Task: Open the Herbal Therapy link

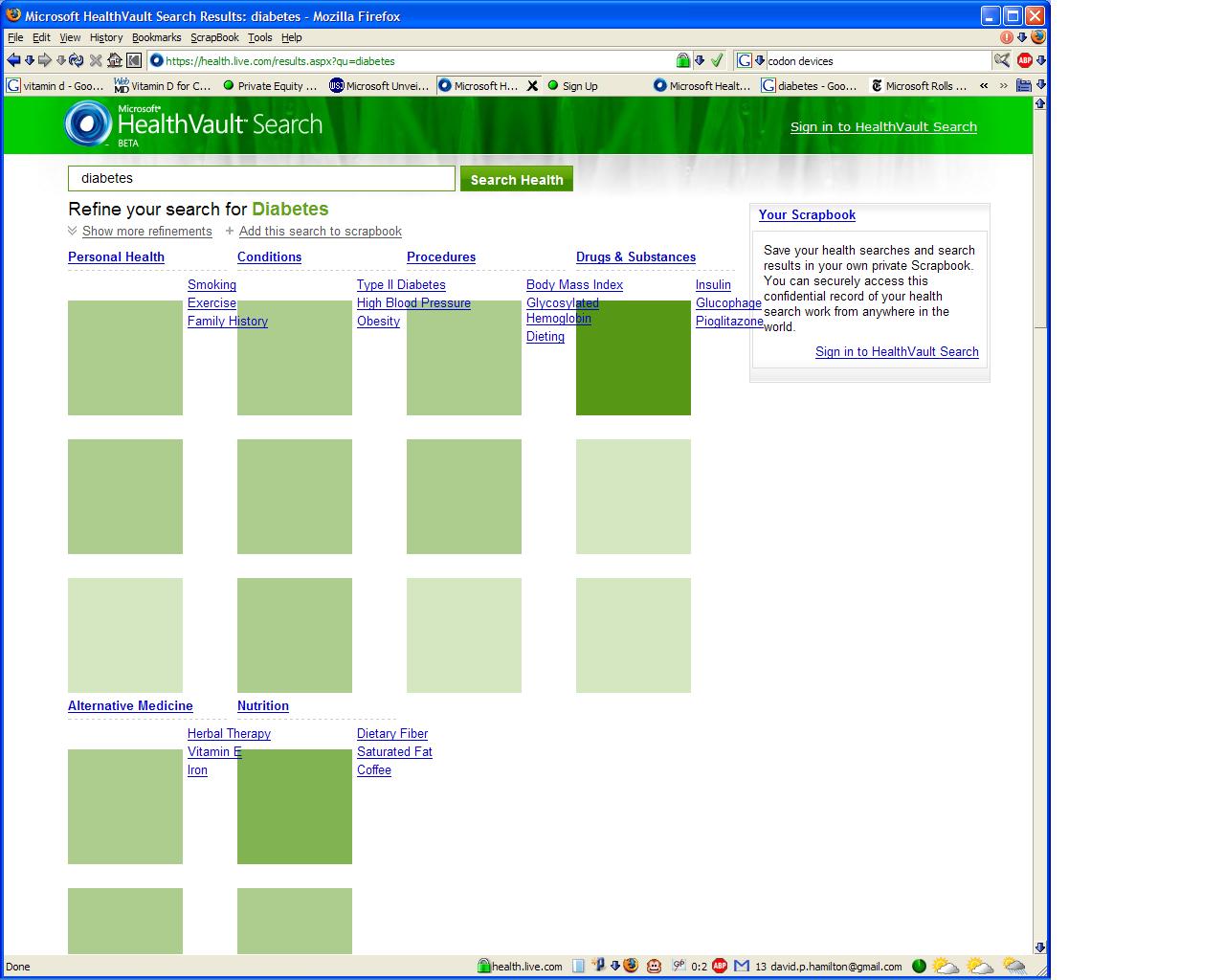Action: click(x=229, y=733)
